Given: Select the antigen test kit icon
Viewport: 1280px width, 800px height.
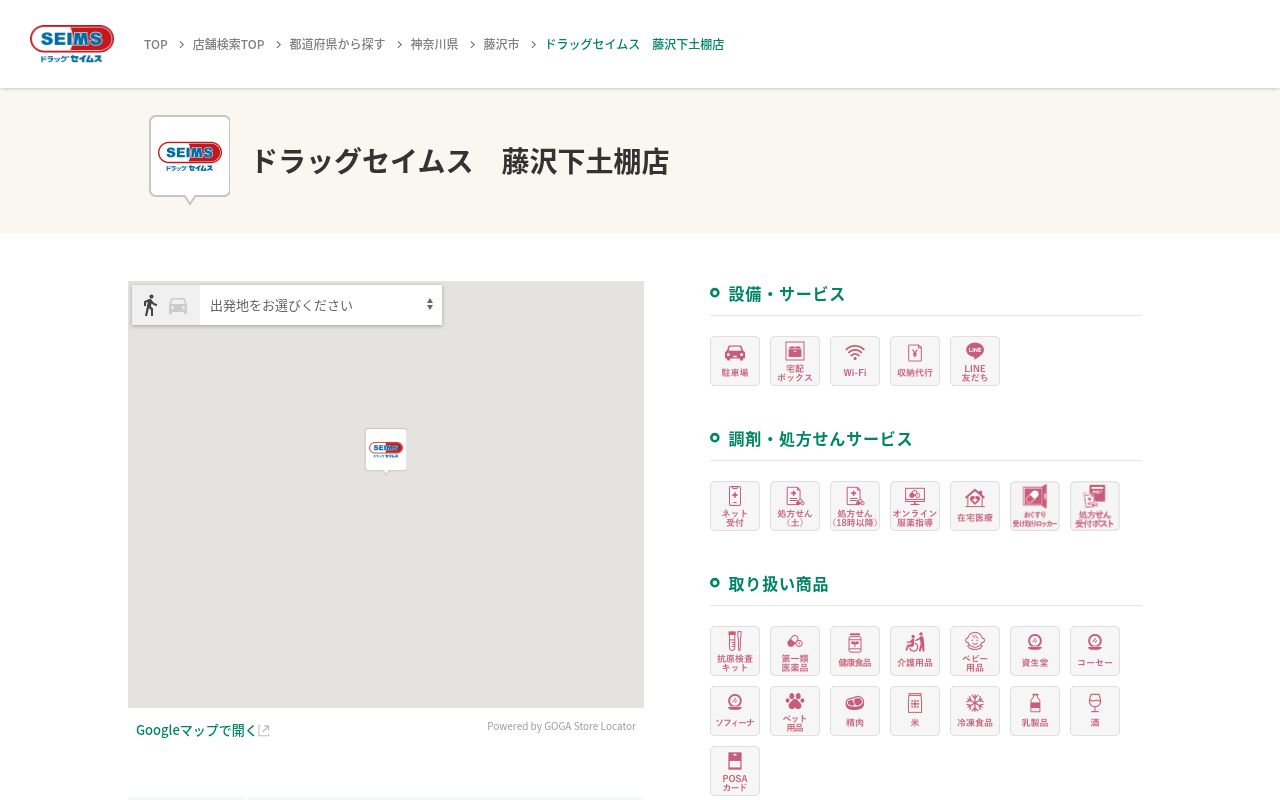Looking at the screenshot, I should (735, 651).
